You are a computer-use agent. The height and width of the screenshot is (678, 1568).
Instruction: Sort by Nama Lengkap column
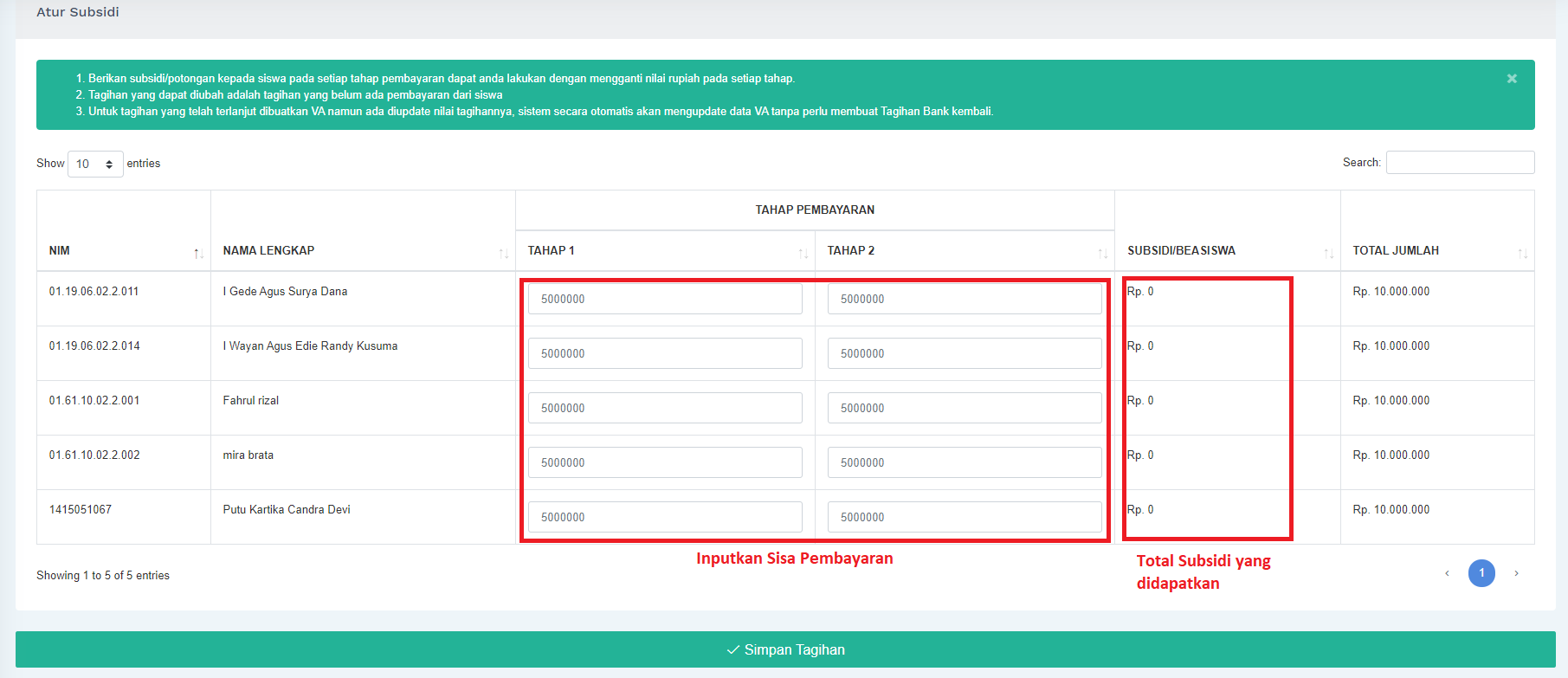(362, 251)
